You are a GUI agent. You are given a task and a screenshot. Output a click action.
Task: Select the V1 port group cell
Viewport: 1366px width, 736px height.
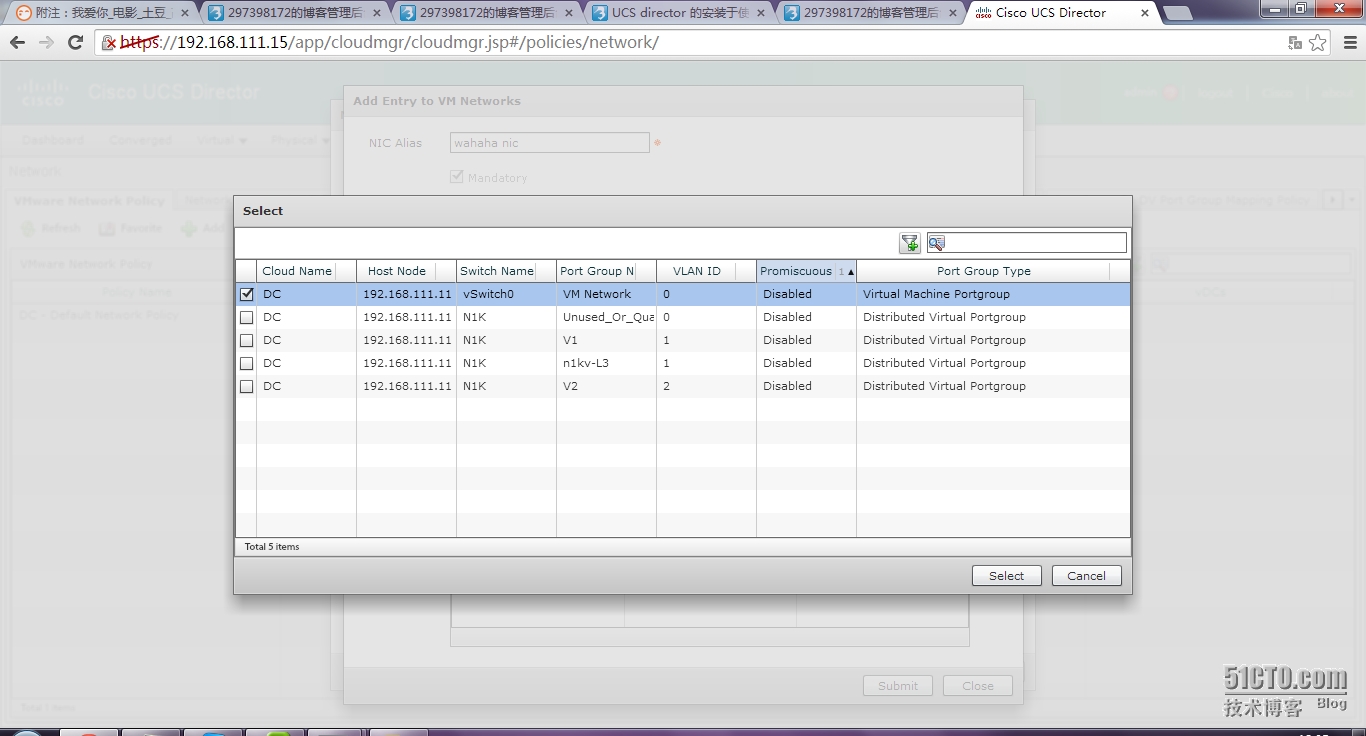pyautogui.click(x=606, y=340)
